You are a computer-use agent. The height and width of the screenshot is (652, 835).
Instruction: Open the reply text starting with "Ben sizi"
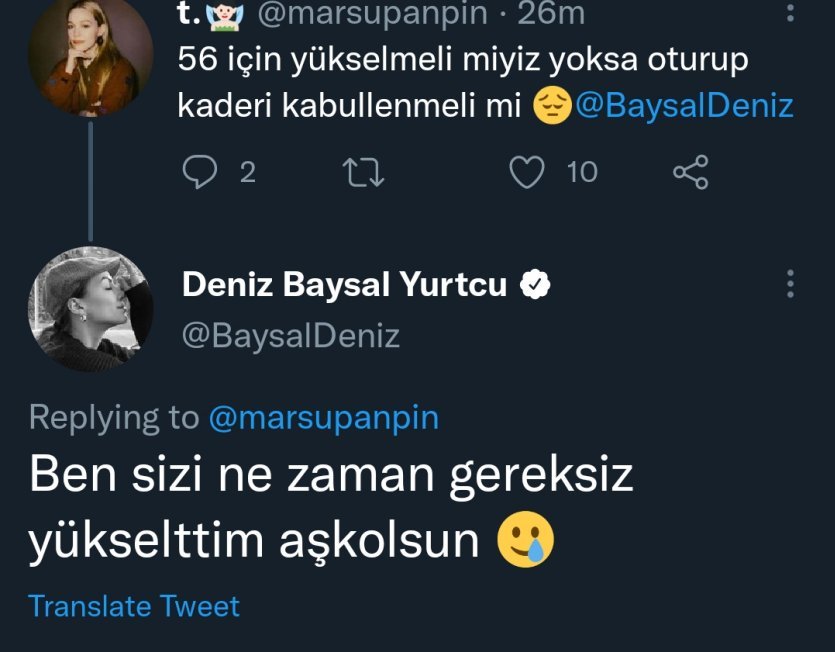(x=330, y=506)
